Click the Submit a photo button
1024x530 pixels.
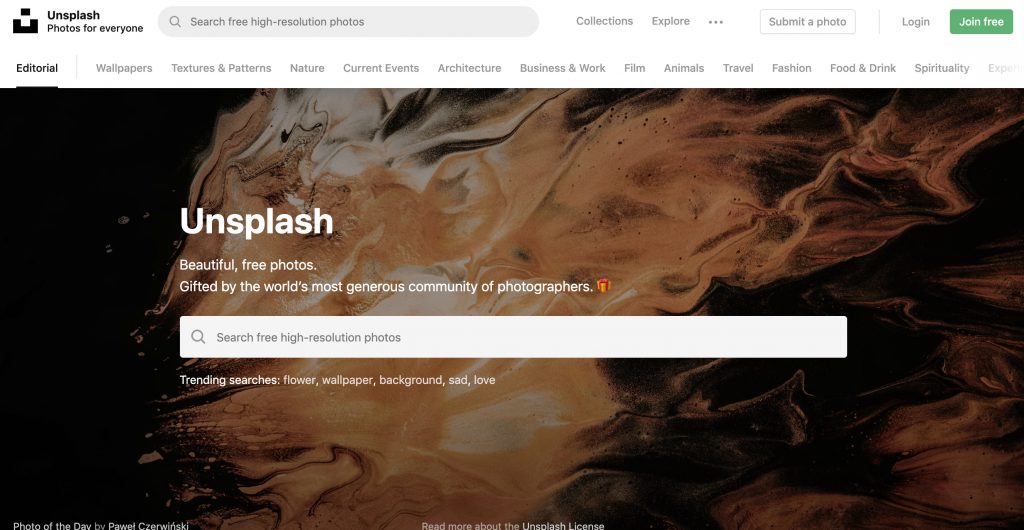[x=808, y=22]
